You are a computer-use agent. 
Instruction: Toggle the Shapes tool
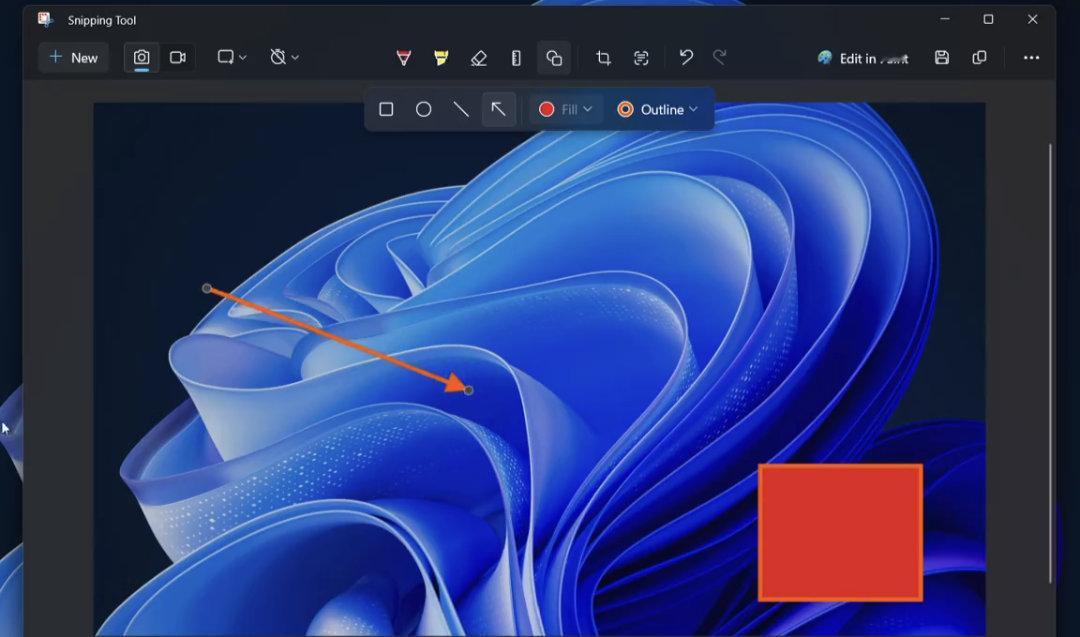tap(554, 59)
